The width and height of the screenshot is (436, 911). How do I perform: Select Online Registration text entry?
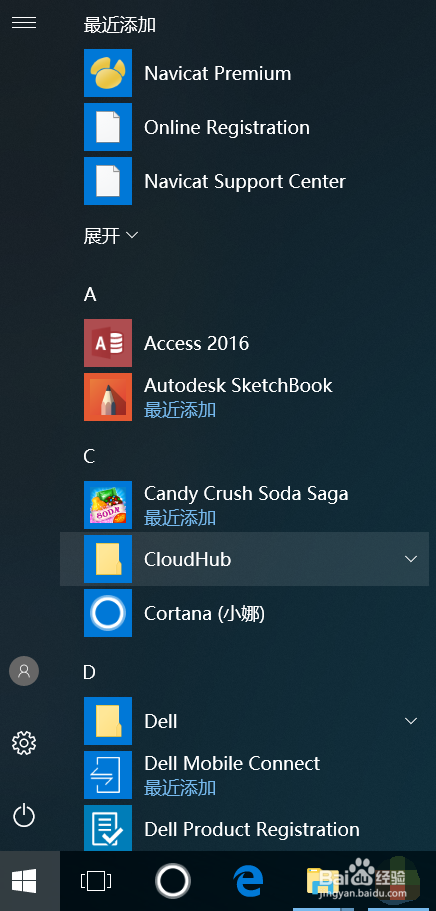[227, 128]
